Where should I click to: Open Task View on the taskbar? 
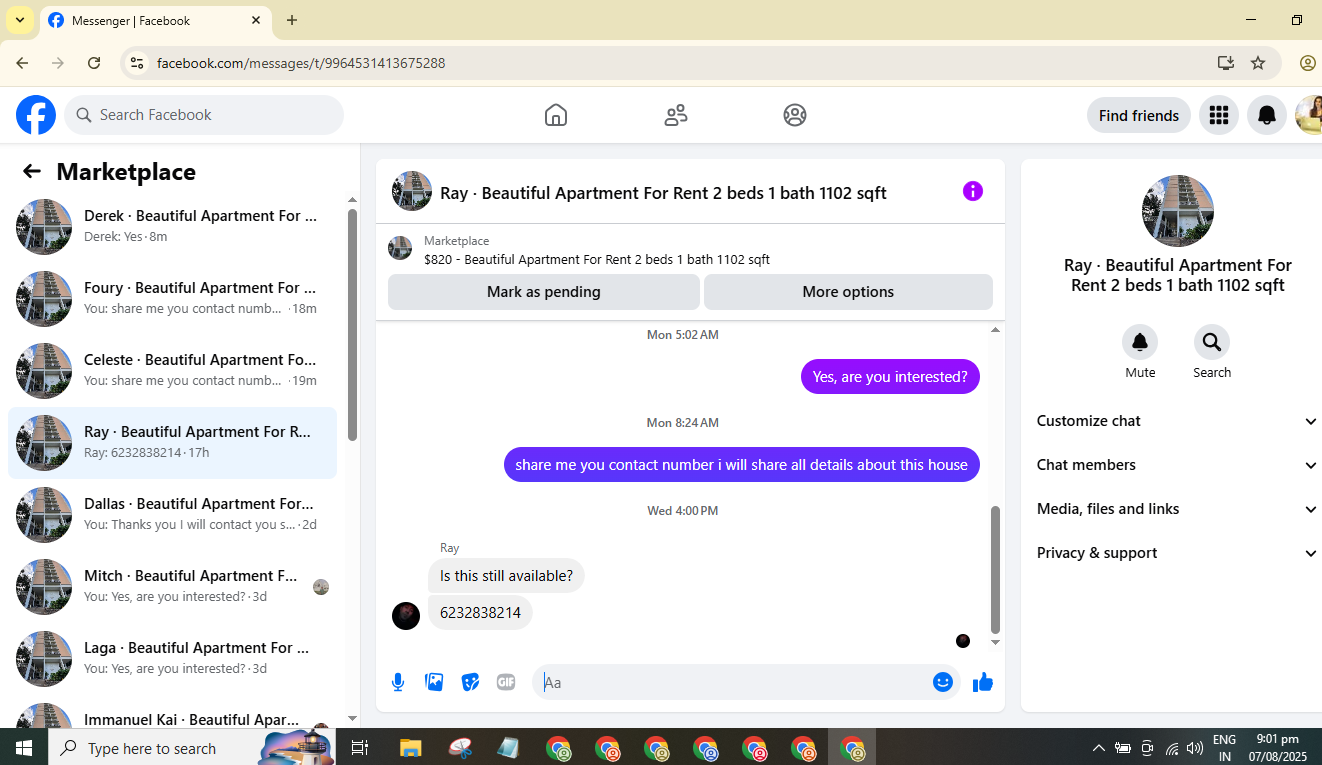tap(360, 748)
